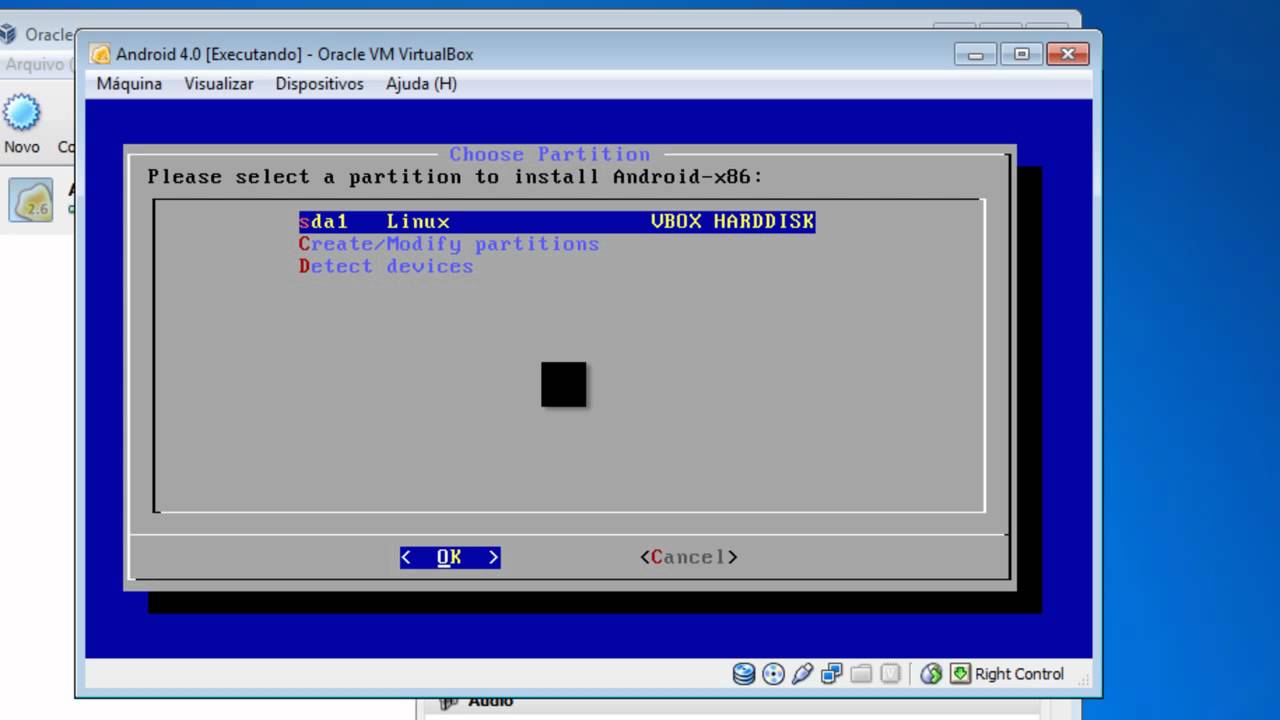Screen dimensions: 1280x720
Task: Open Arquivo menu in Manager window
Action: tap(34, 64)
